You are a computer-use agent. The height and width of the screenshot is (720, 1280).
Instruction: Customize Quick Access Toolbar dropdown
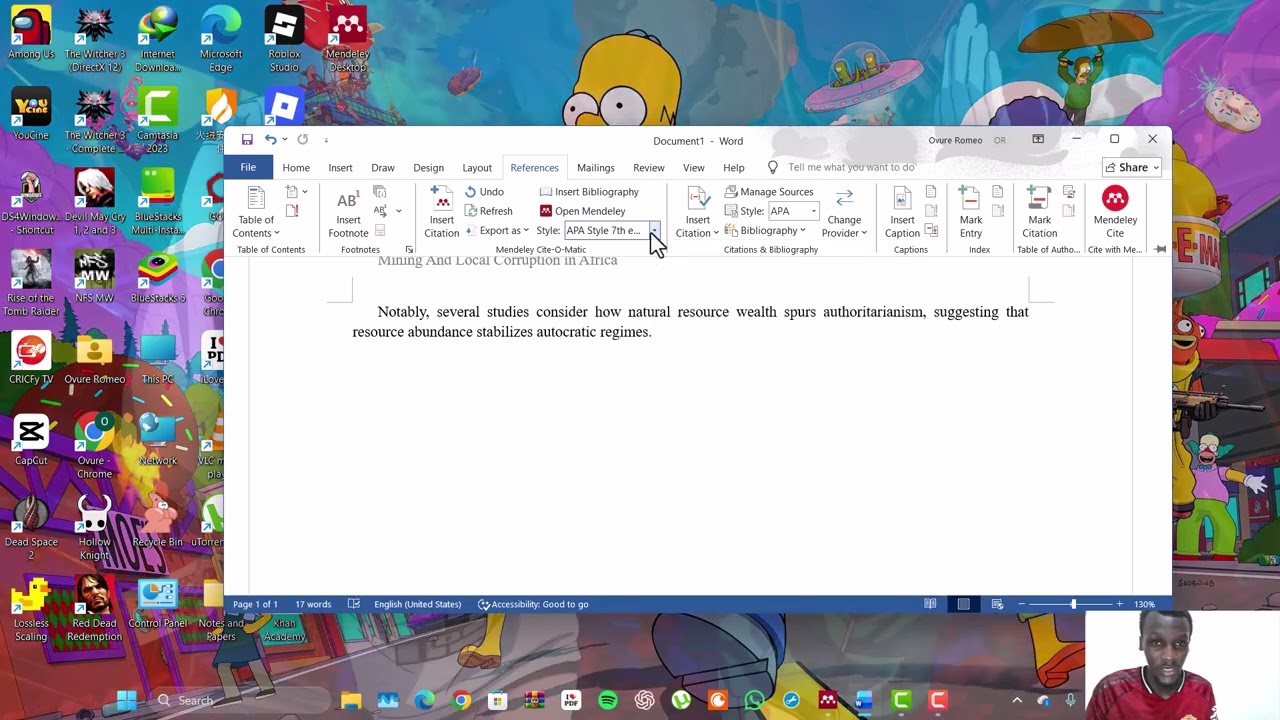pyautogui.click(x=326, y=140)
